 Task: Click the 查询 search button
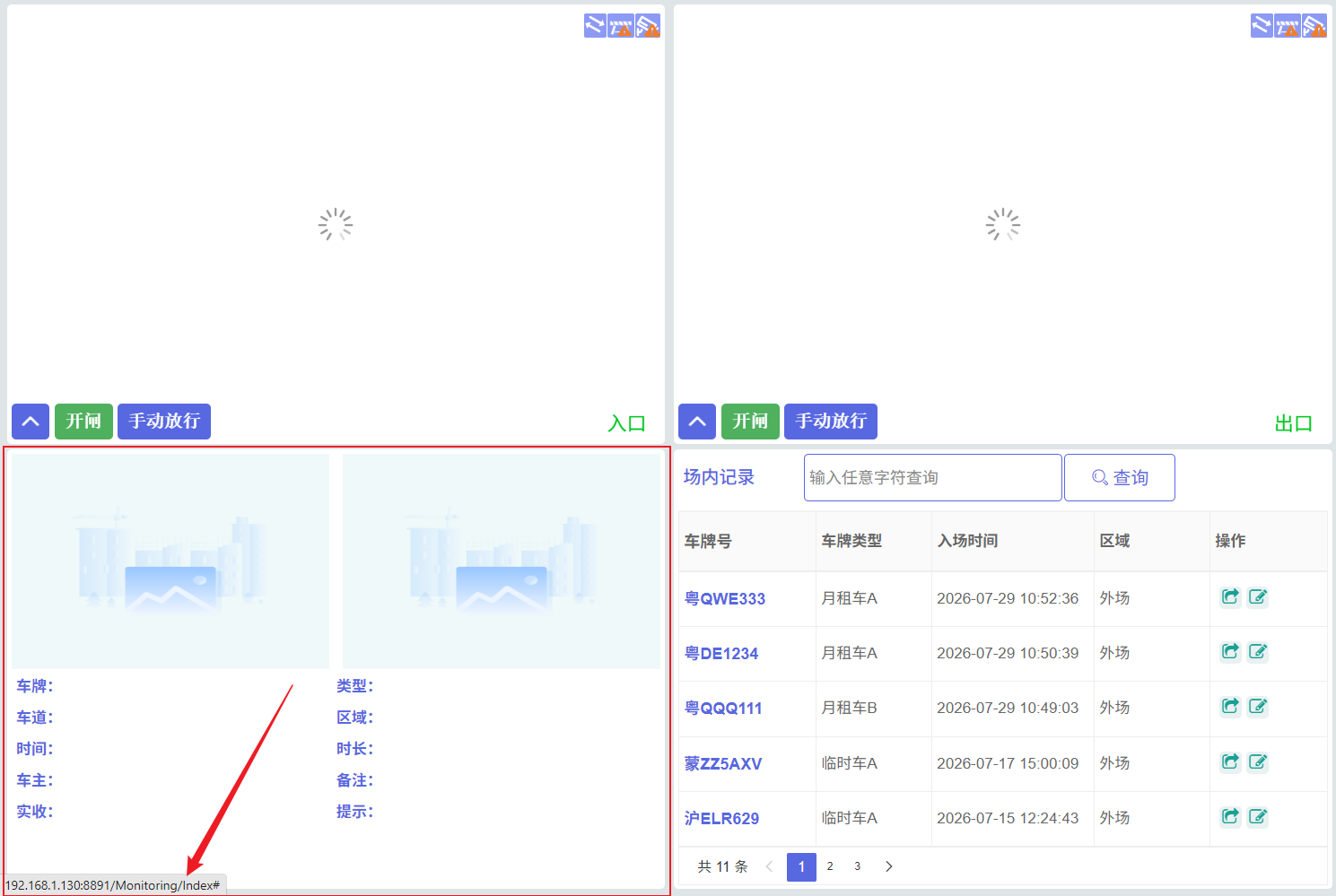click(1120, 478)
